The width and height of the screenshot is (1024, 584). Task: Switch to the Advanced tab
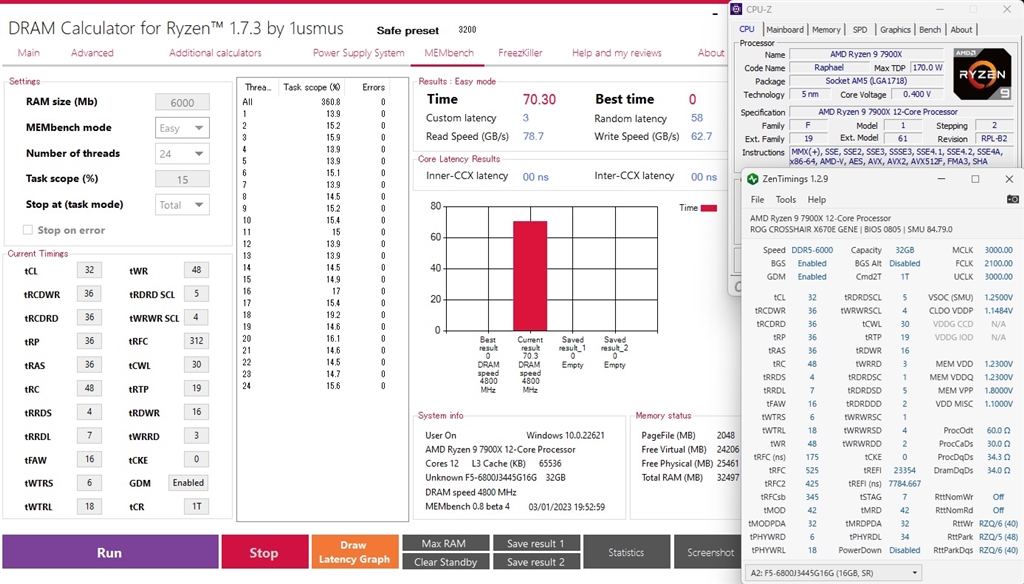(92, 53)
